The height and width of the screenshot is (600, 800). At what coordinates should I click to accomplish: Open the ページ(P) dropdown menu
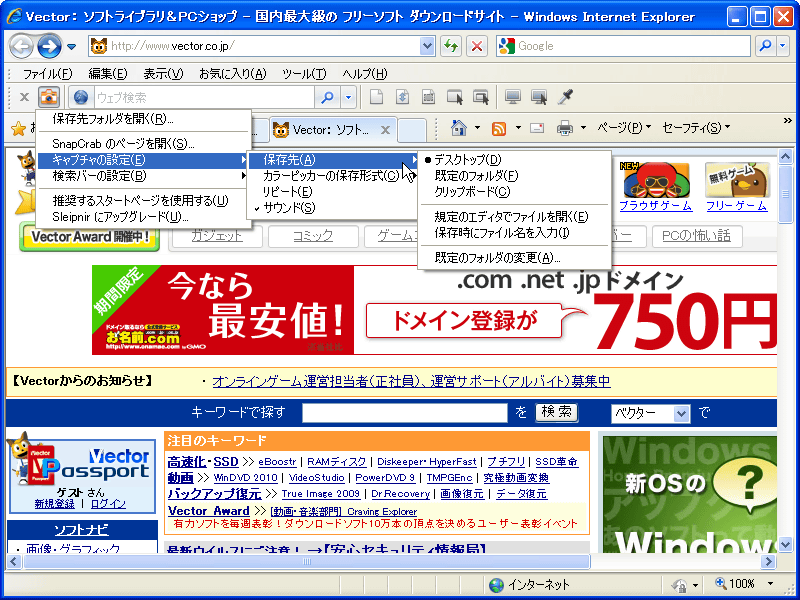[624, 128]
